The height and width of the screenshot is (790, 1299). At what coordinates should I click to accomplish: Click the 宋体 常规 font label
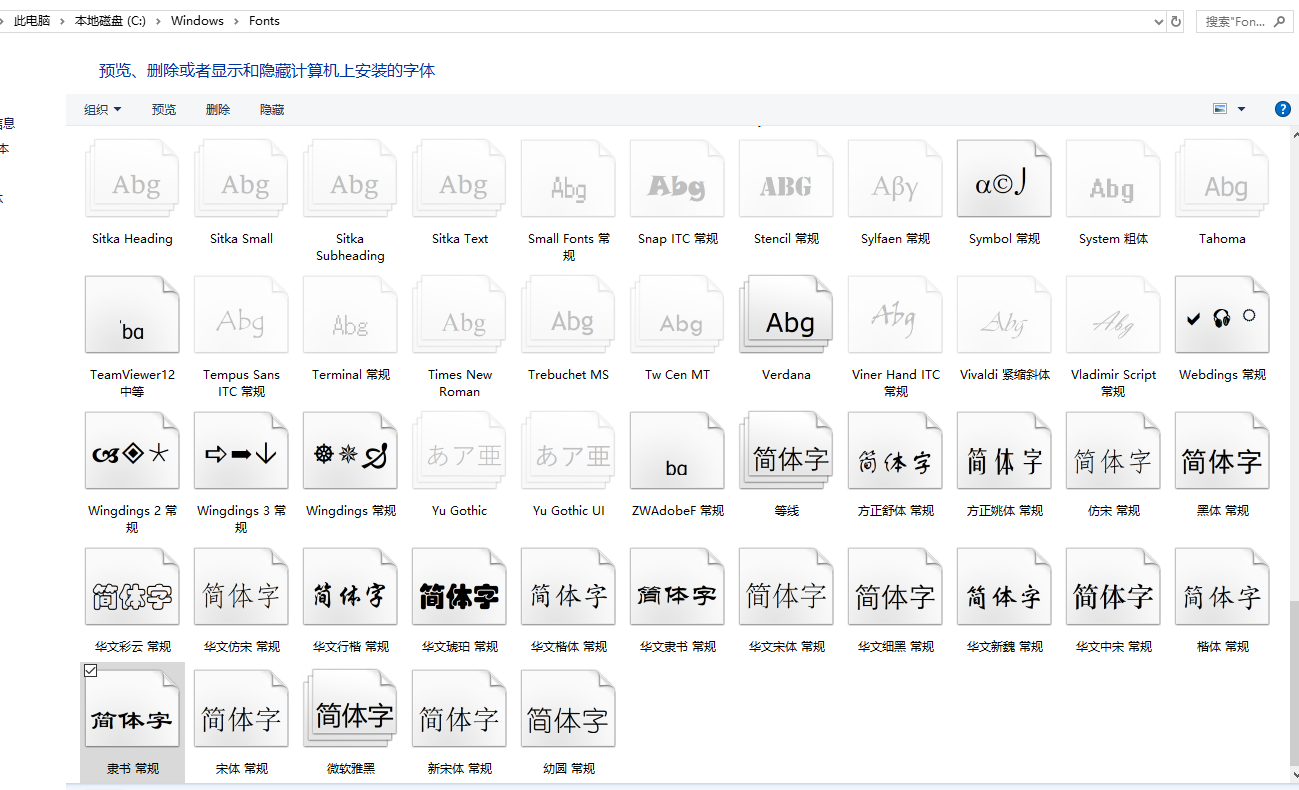241,769
